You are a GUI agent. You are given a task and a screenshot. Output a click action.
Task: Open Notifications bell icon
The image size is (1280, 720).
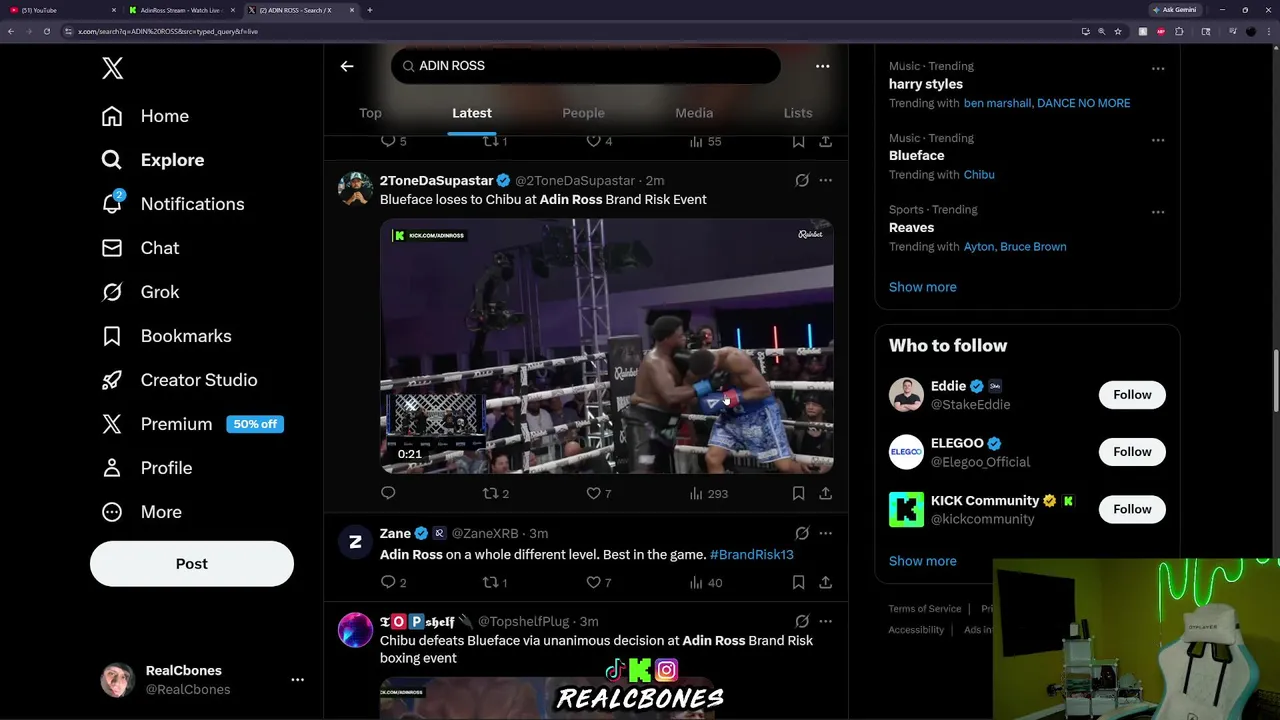112,203
